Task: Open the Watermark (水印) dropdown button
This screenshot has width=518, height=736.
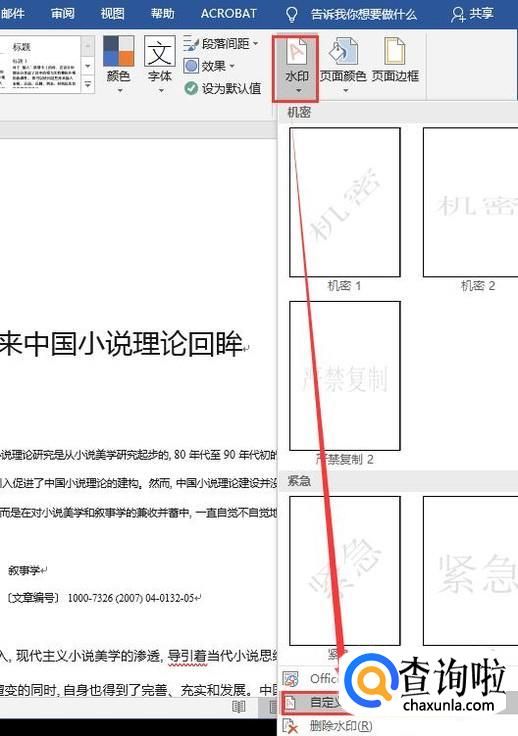Action: tap(296, 68)
